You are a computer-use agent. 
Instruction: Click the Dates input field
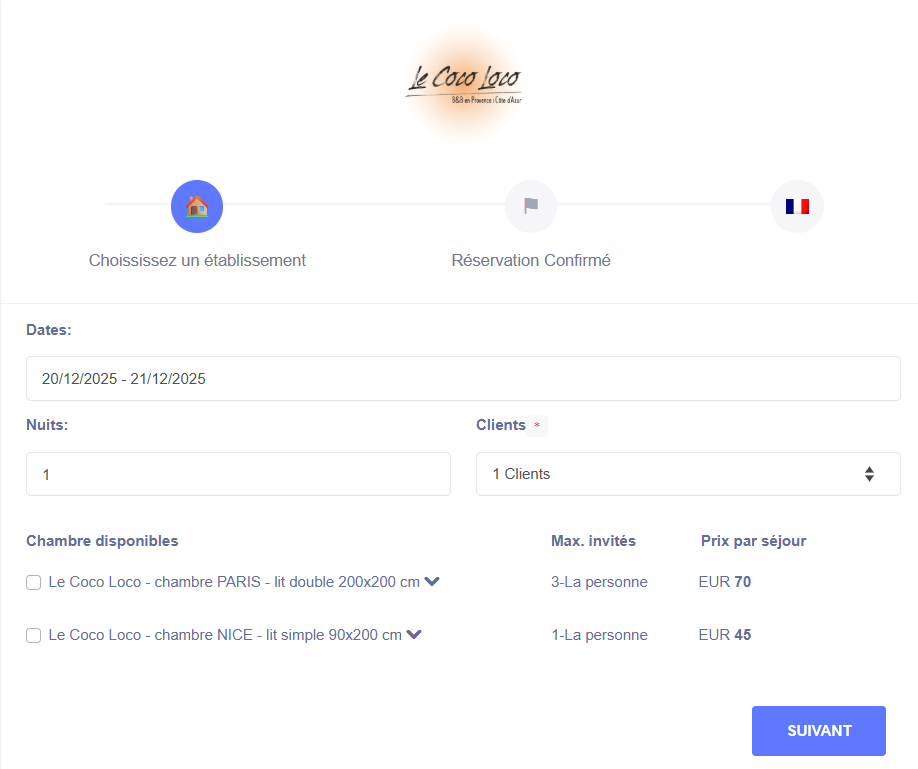click(x=463, y=379)
